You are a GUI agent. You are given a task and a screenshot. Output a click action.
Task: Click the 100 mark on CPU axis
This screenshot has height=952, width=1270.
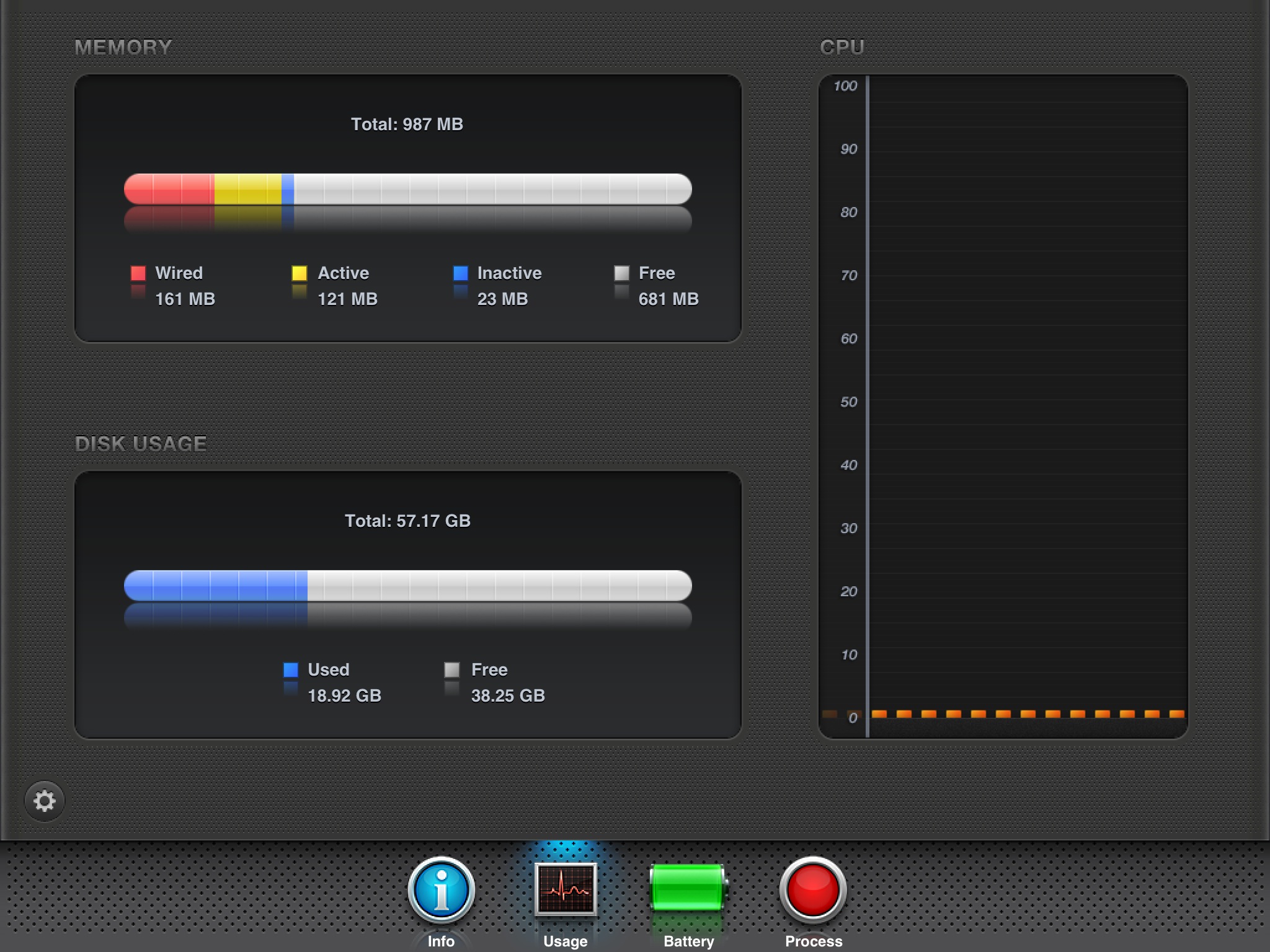pyautogui.click(x=845, y=86)
